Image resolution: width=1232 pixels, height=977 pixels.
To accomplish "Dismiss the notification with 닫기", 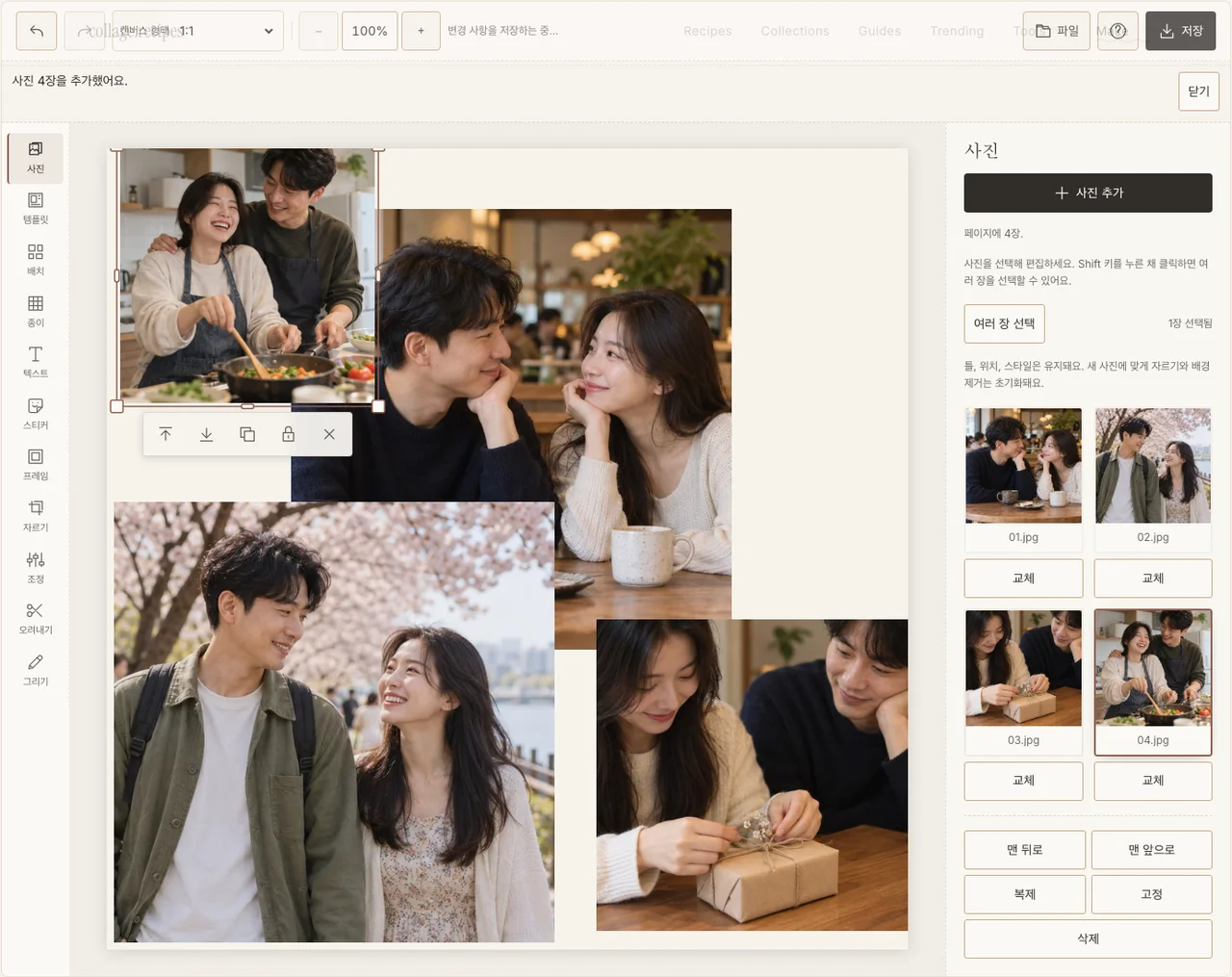I will point(1198,91).
